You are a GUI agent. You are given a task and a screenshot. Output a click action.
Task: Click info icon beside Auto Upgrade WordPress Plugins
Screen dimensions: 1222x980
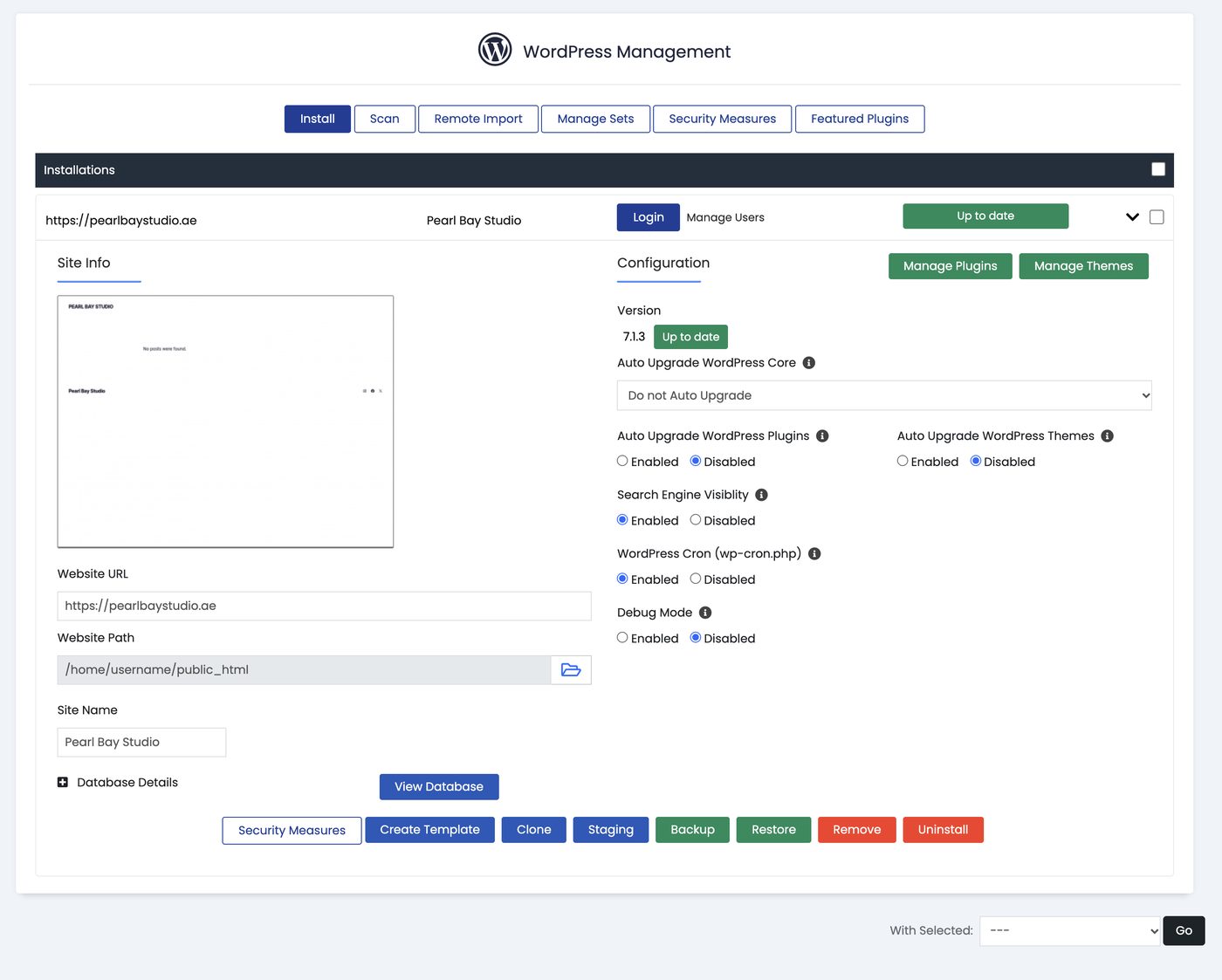coord(822,436)
